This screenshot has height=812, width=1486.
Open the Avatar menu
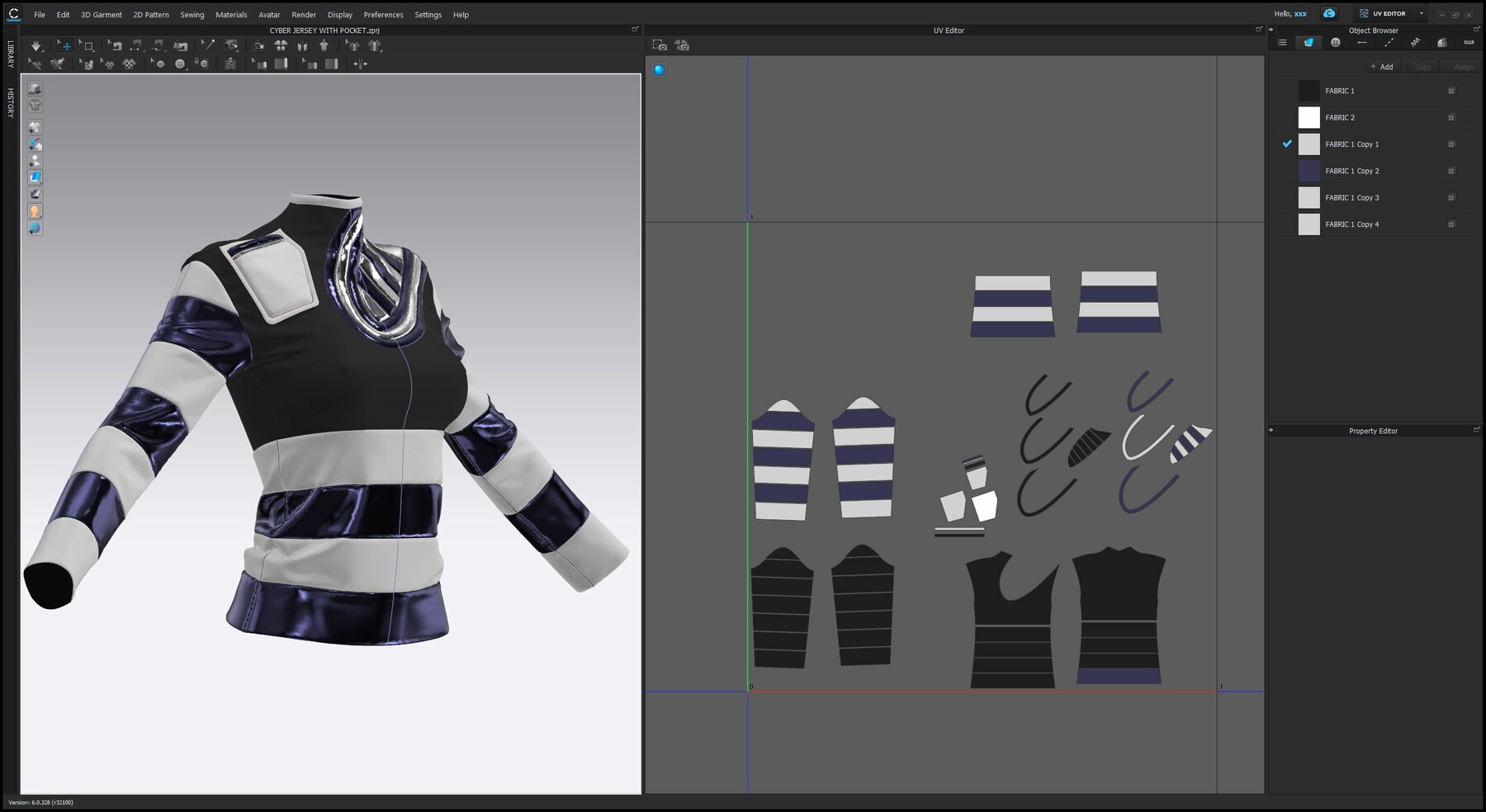click(x=269, y=15)
